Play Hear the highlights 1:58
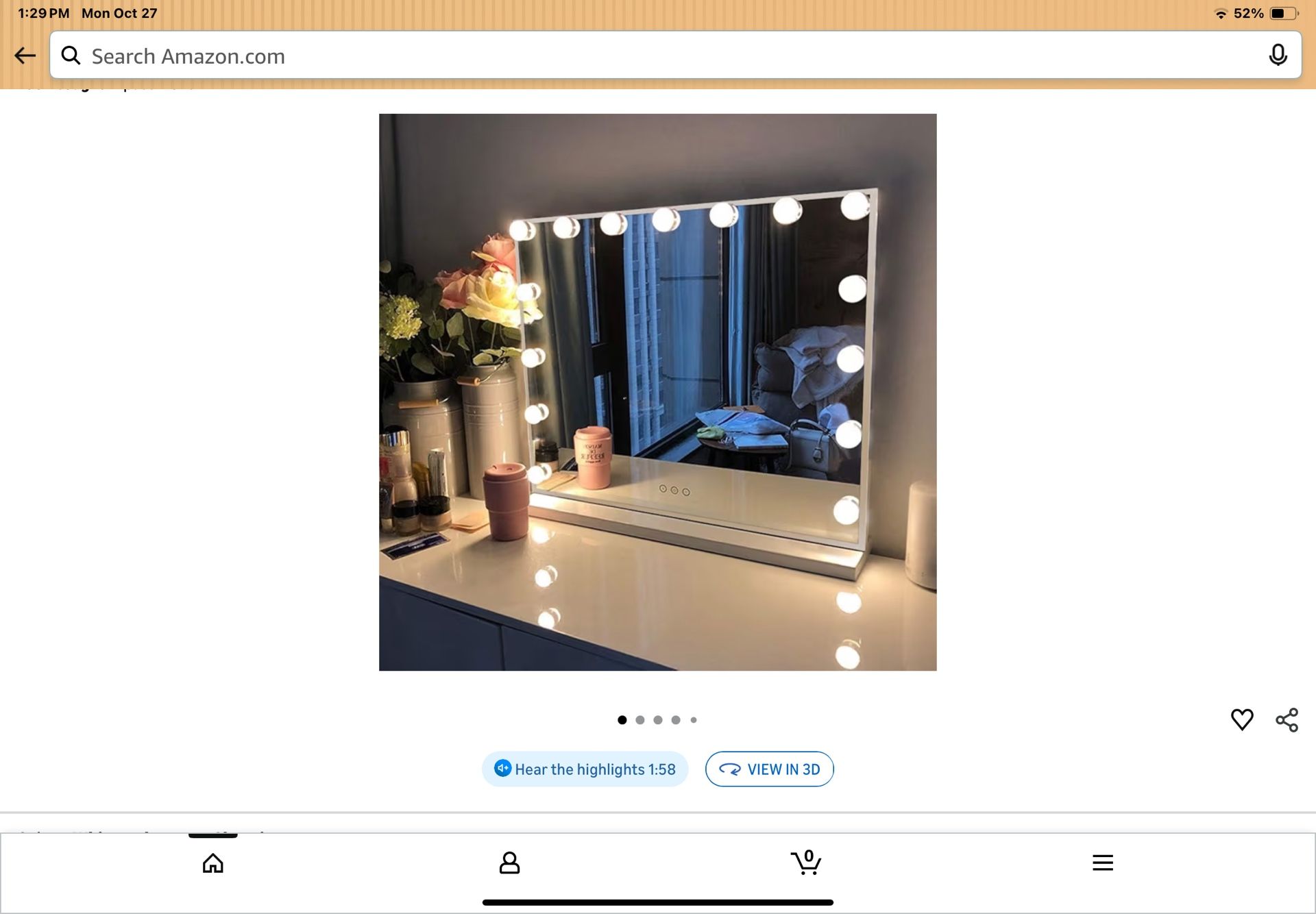The height and width of the screenshot is (914, 1316). pos(585,769)
